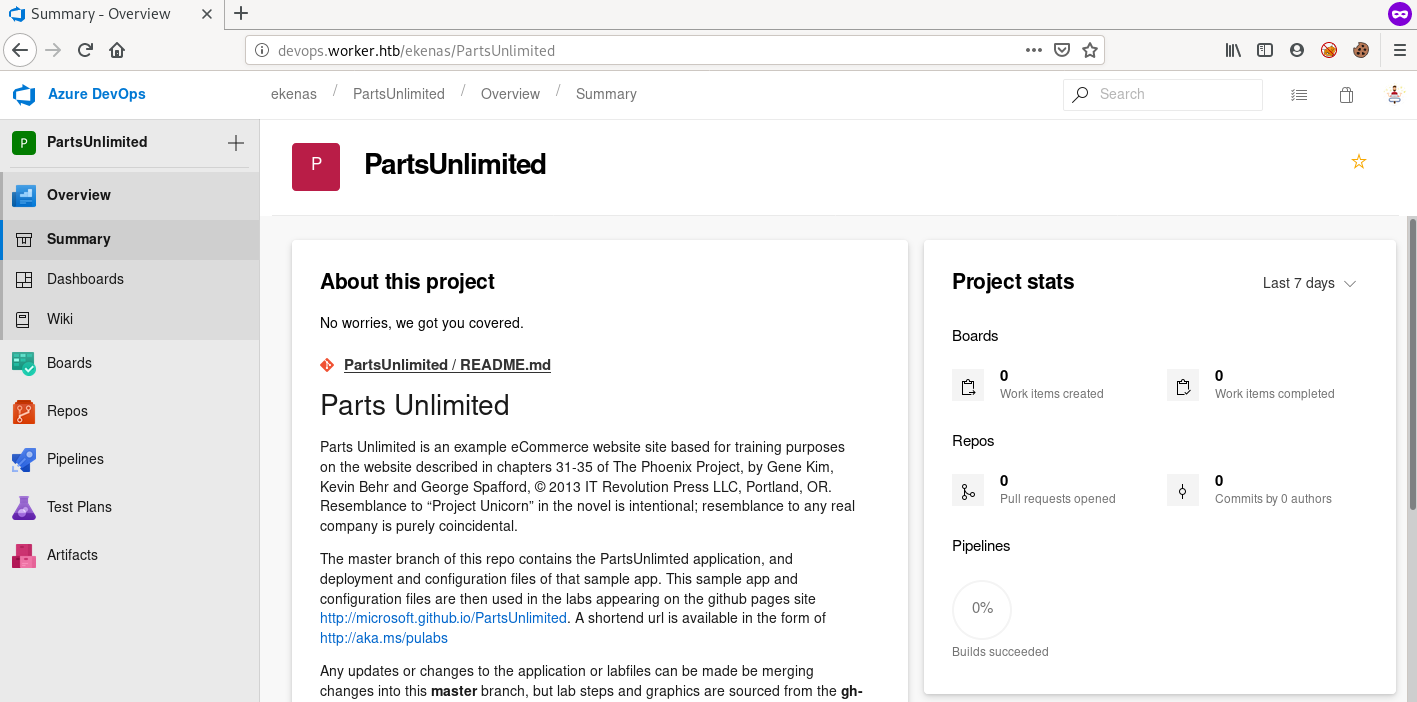
Task: Open Boards from the sidebar
Action: tap(69, 363)
